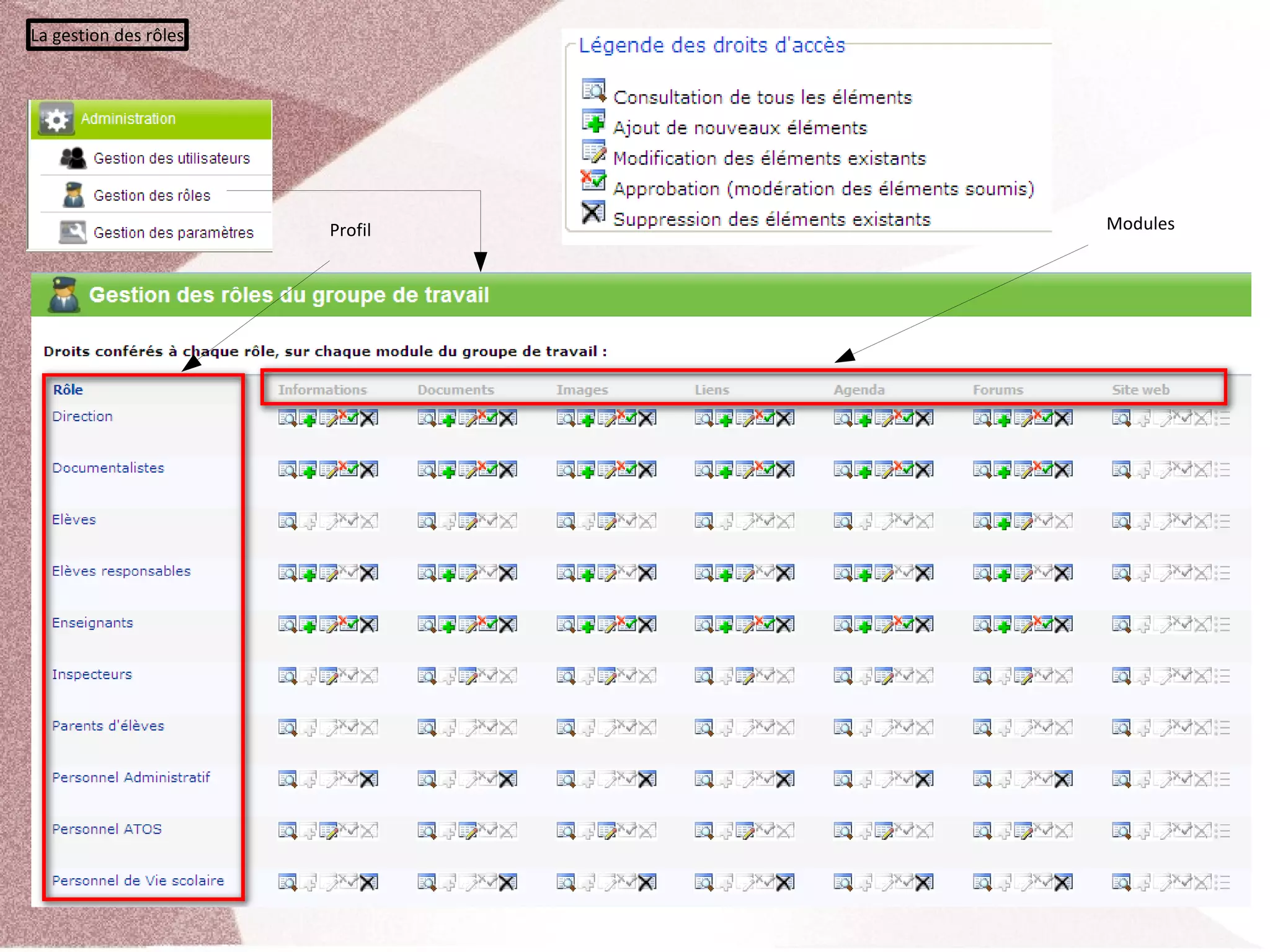Toggle Elèves' consultation right on Informations
The width and height of the screenshot is (1270, 952).
(x=288, y=522)
